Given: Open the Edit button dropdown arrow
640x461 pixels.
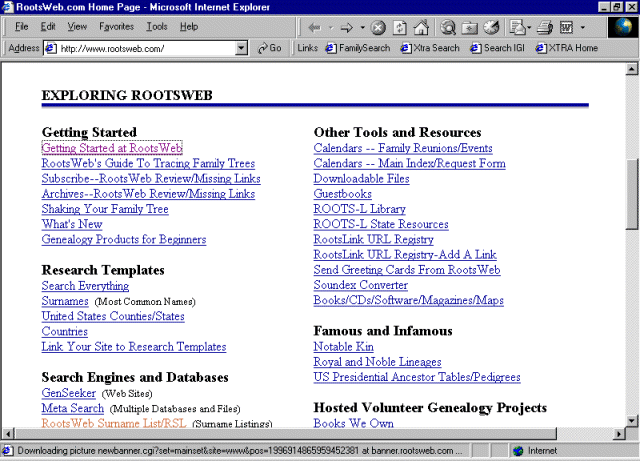Looking at the screenshot, I should click(582, 27).
